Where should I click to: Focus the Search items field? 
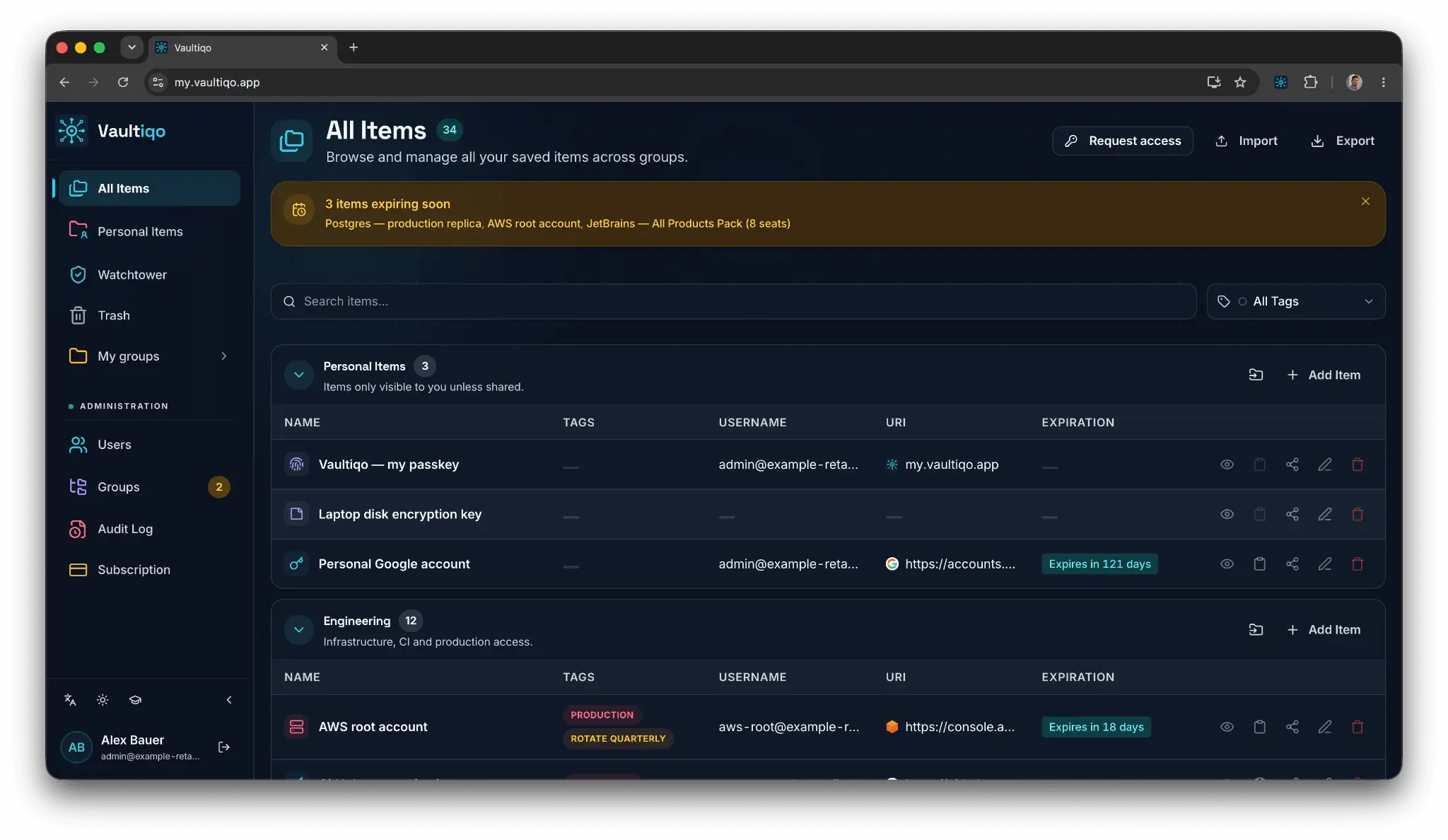[x=733, y=301]
